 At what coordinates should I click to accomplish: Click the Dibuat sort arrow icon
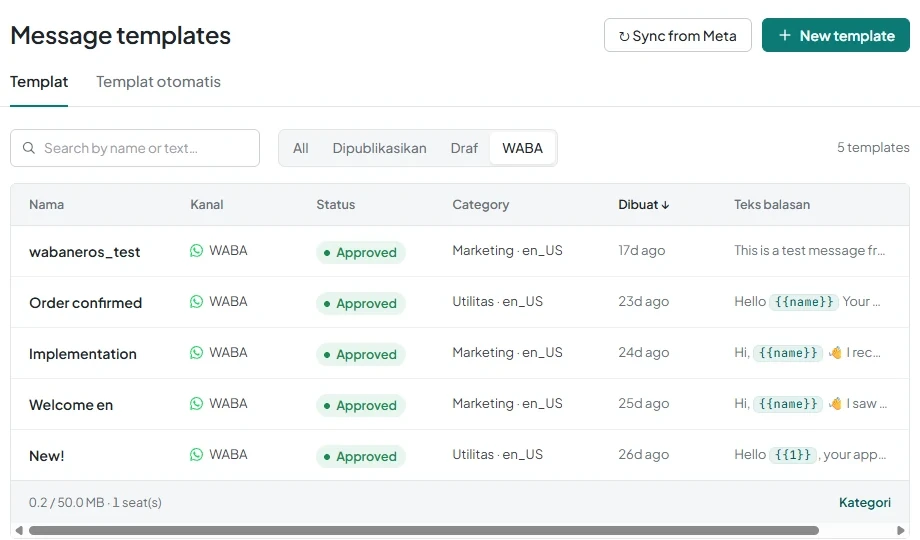click(665, 205)
